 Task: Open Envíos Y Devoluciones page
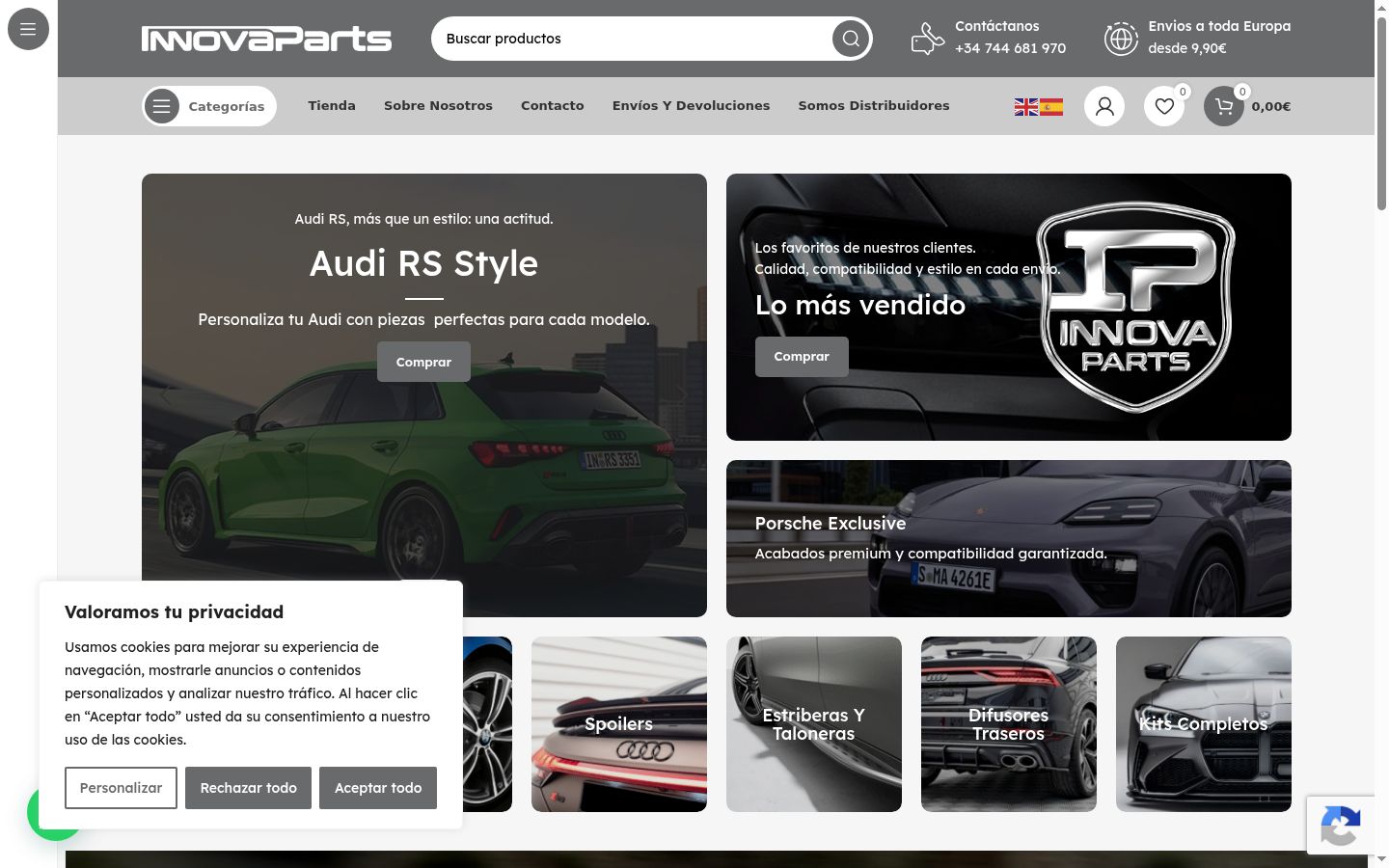pos(691,106)
